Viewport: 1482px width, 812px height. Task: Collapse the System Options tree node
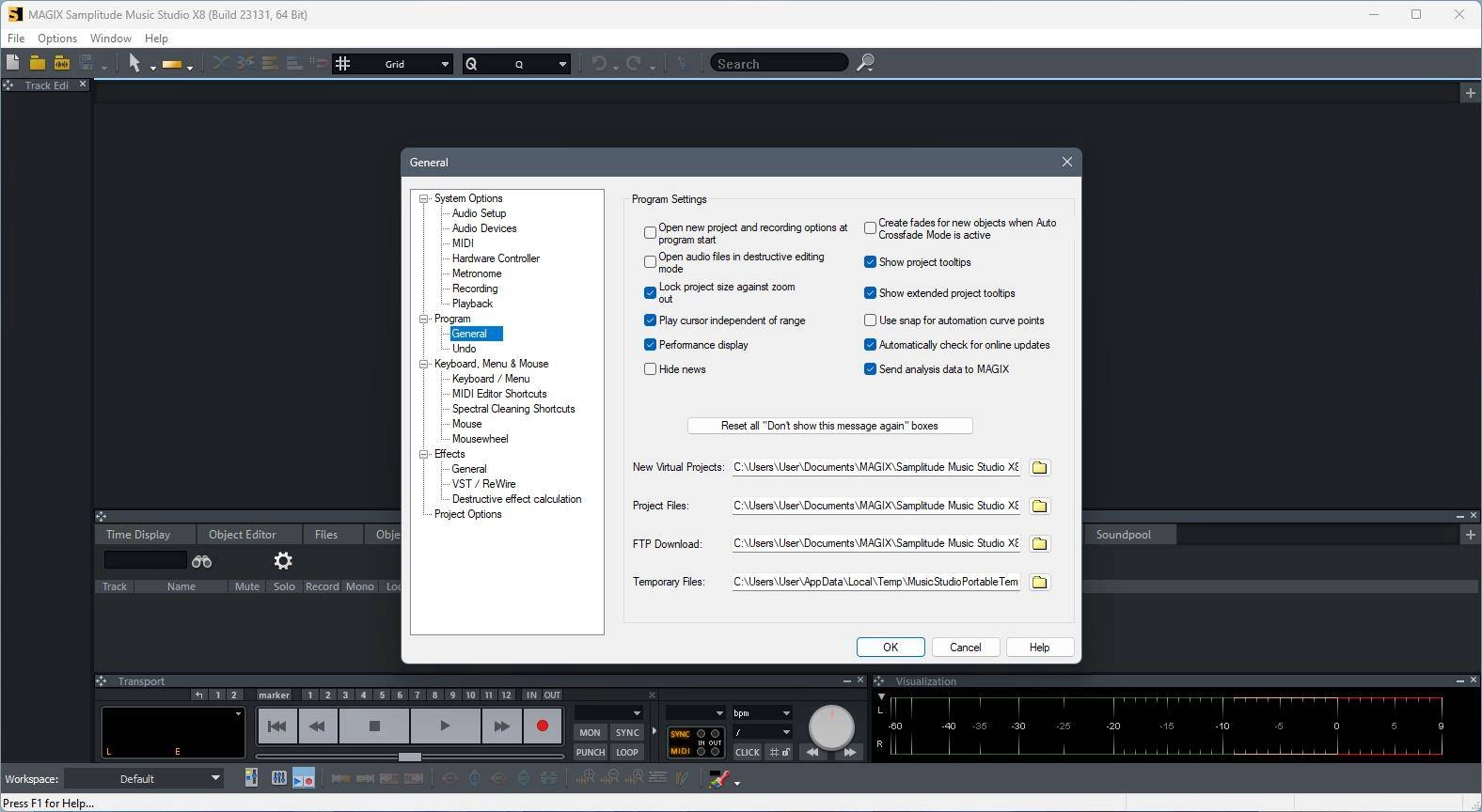(x=424, y=198)
